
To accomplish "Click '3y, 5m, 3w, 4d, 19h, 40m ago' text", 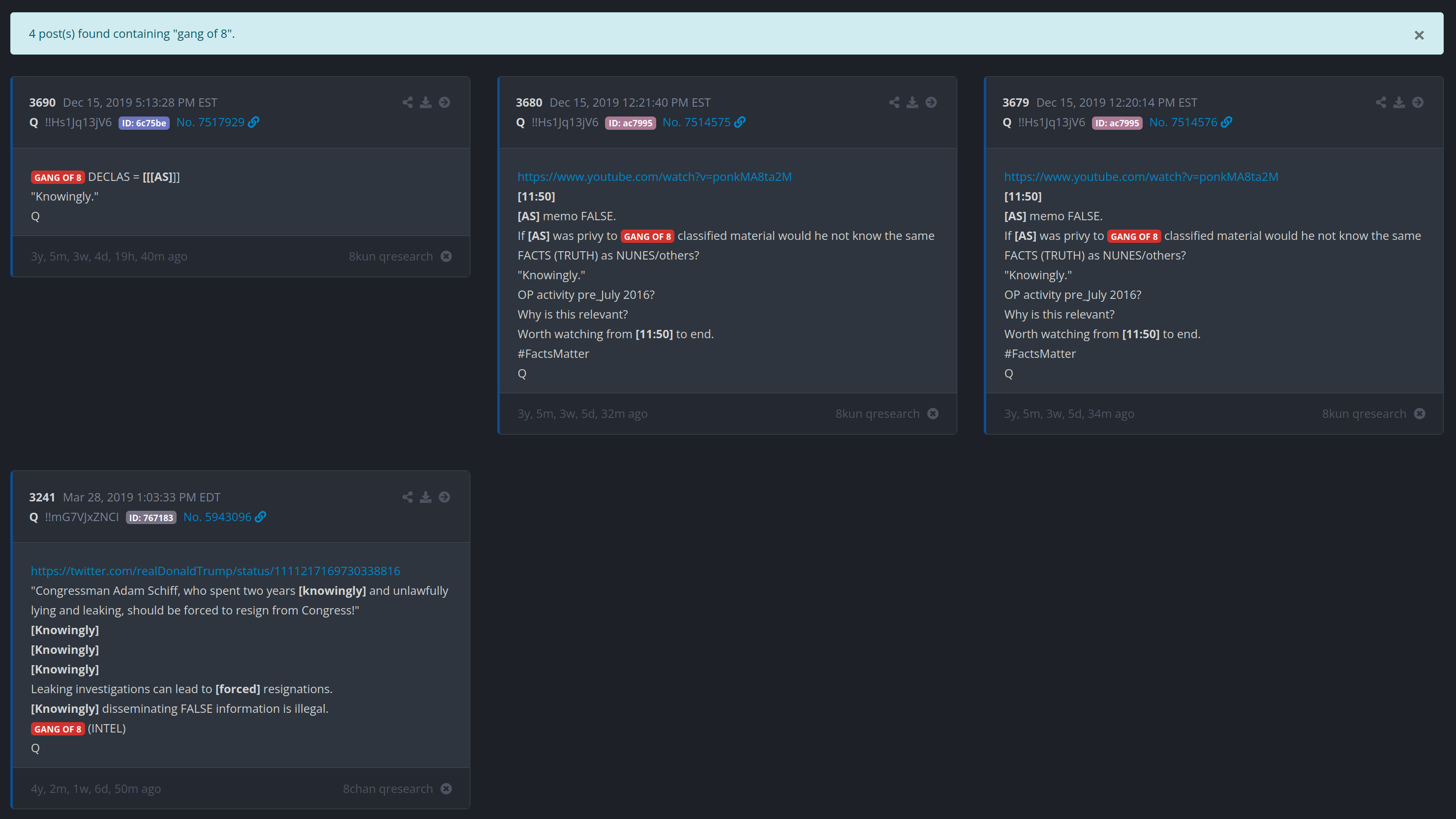I will coord(109,257).
